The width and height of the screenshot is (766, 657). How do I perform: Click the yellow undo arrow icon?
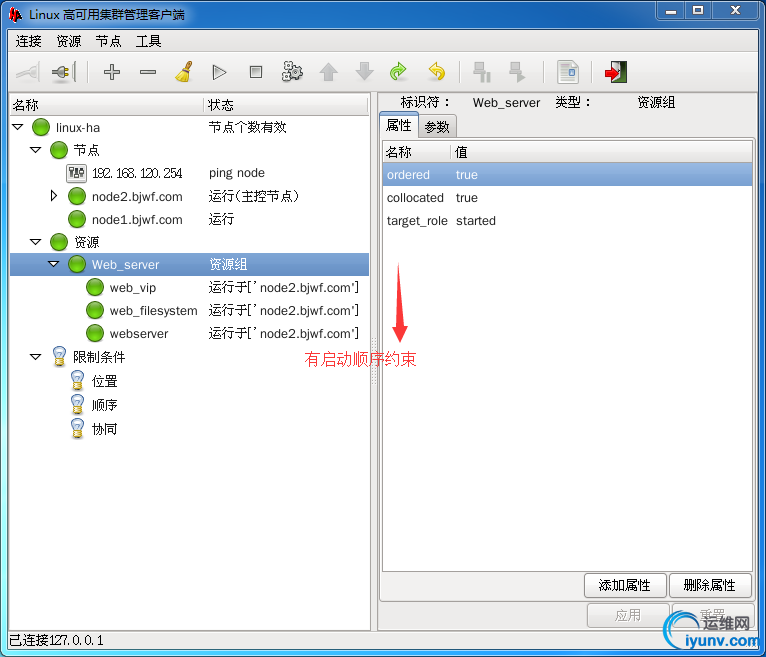click(436, 72)
